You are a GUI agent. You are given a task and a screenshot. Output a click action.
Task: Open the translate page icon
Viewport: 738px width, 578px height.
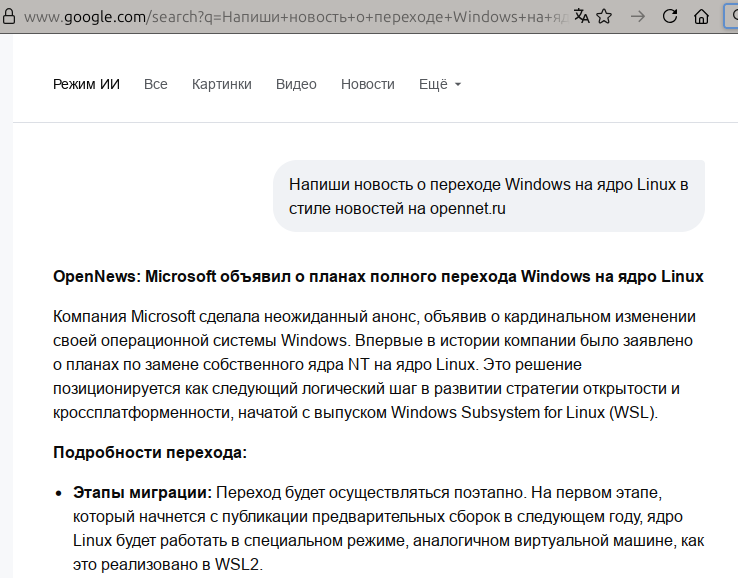click(x=581, y=17)
